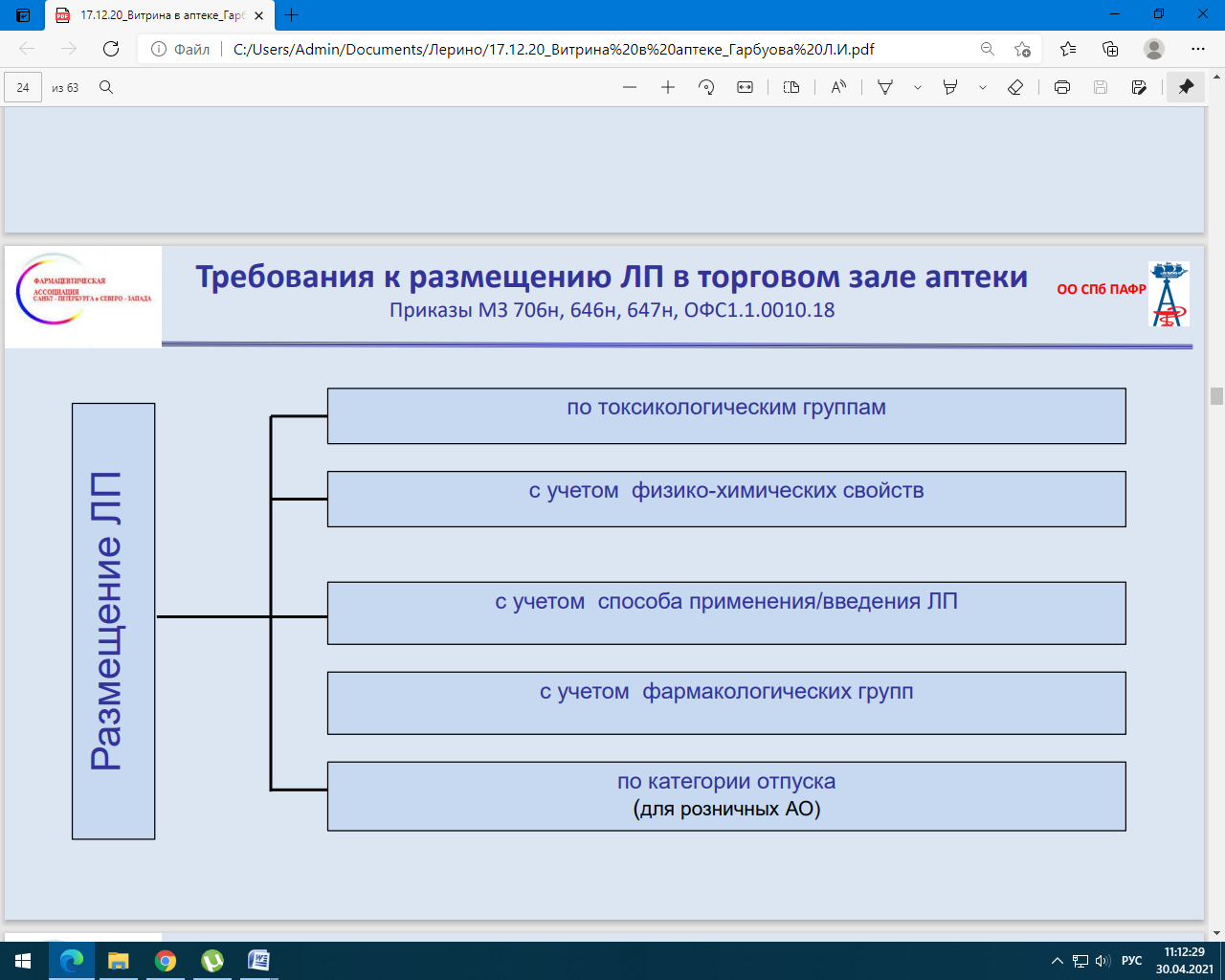Activate the Draw pen tool
This screenshot has height=980, width=1225.
click(x=885, y=87)
